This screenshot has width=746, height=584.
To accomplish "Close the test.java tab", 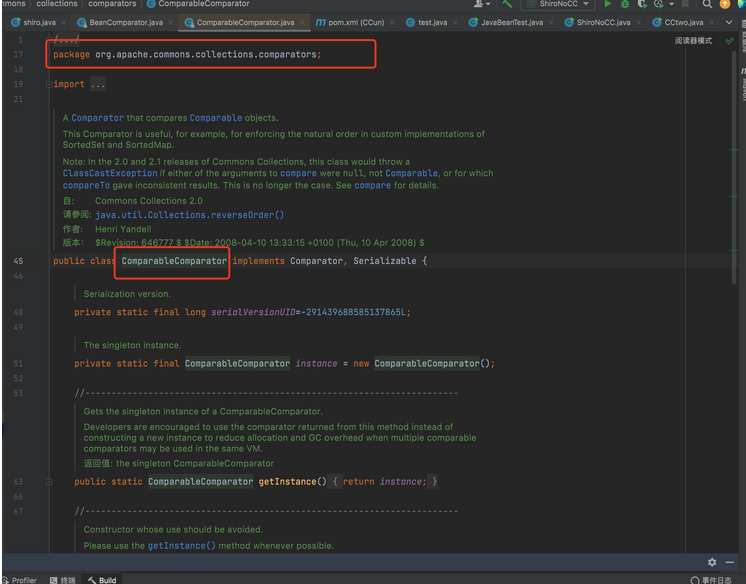I will tap(455, 22).
